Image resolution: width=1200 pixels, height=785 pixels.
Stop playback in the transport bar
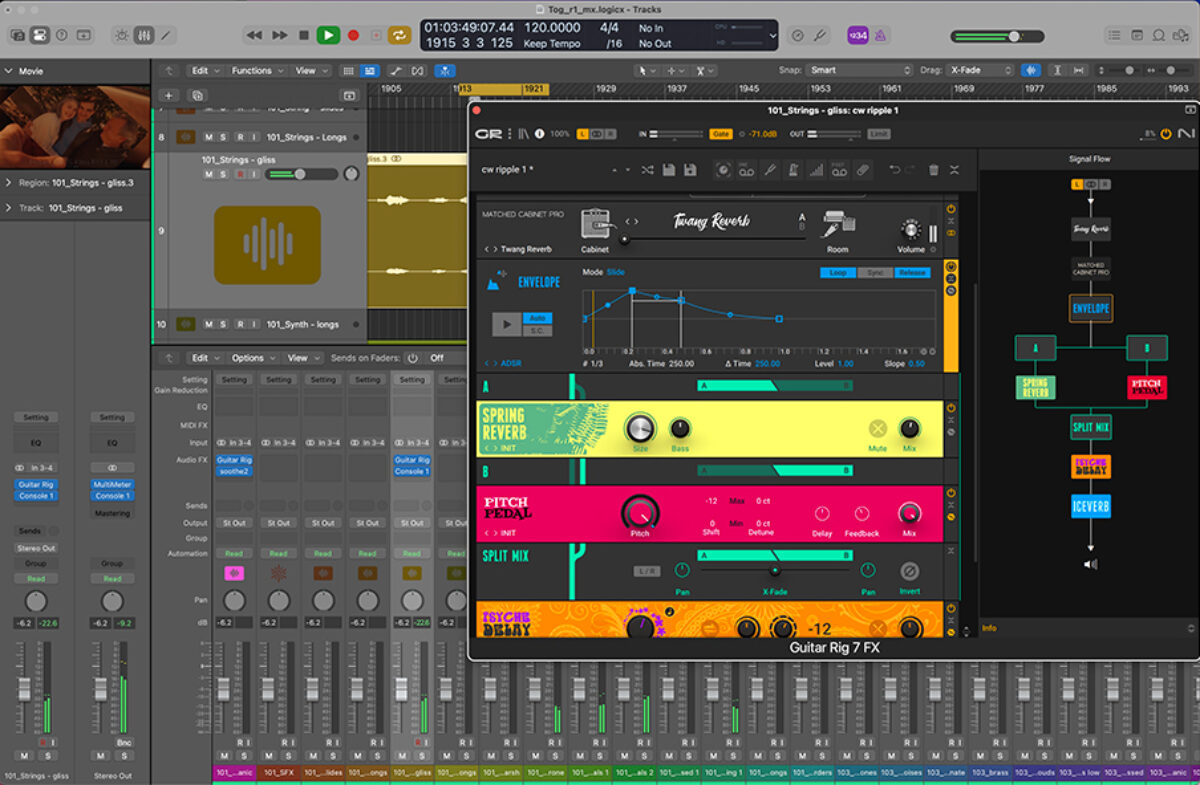(304, 35)
